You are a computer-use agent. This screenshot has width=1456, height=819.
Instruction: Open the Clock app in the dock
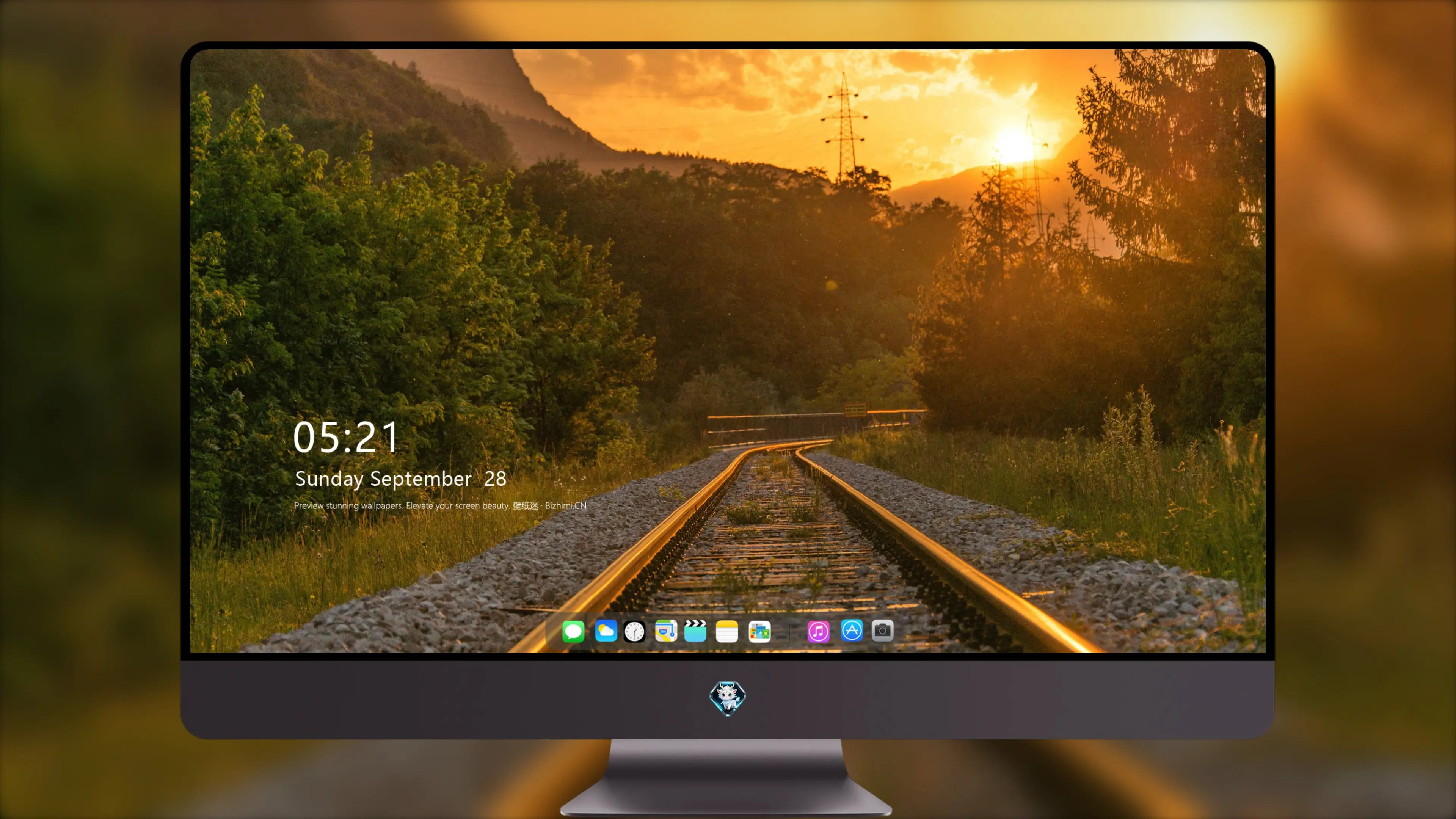pos(634,631)
